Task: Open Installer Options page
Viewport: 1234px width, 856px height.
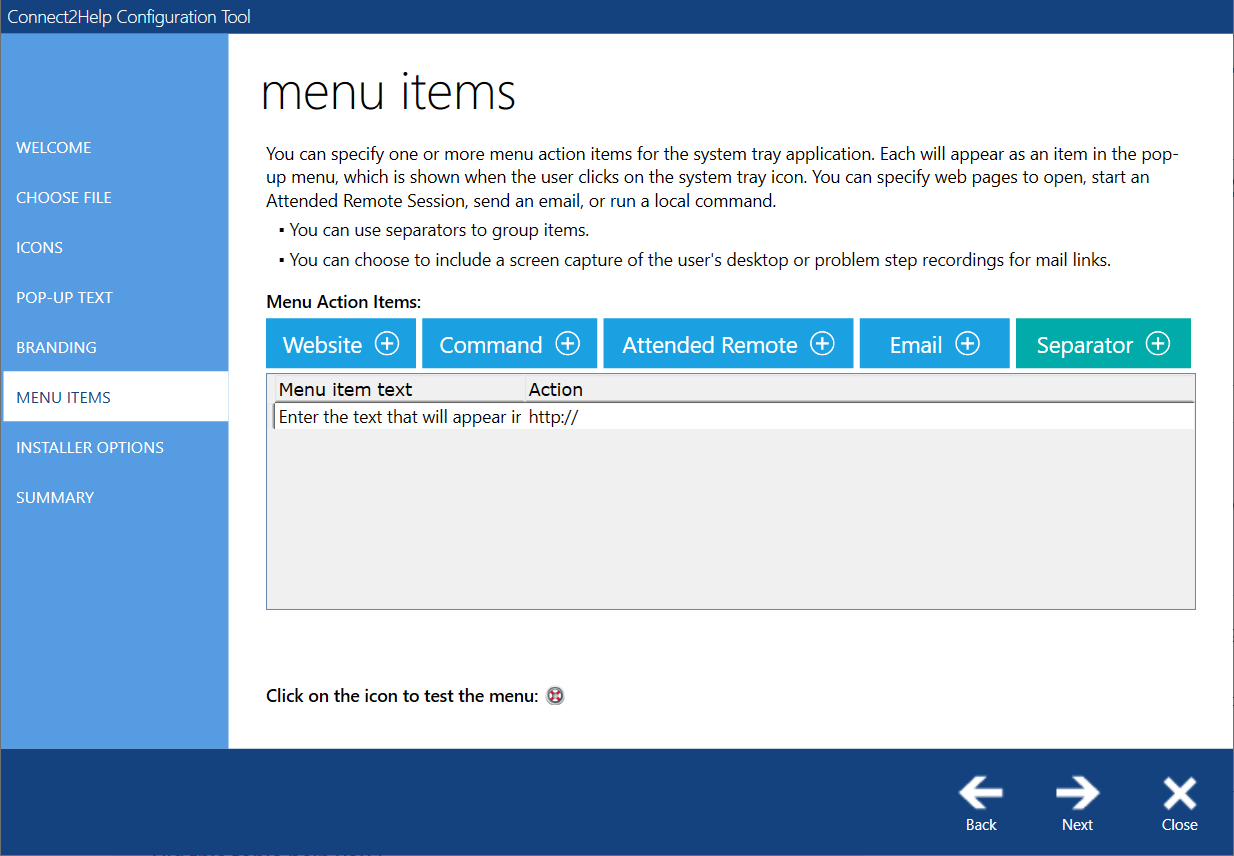Action: tap(90, 447)
